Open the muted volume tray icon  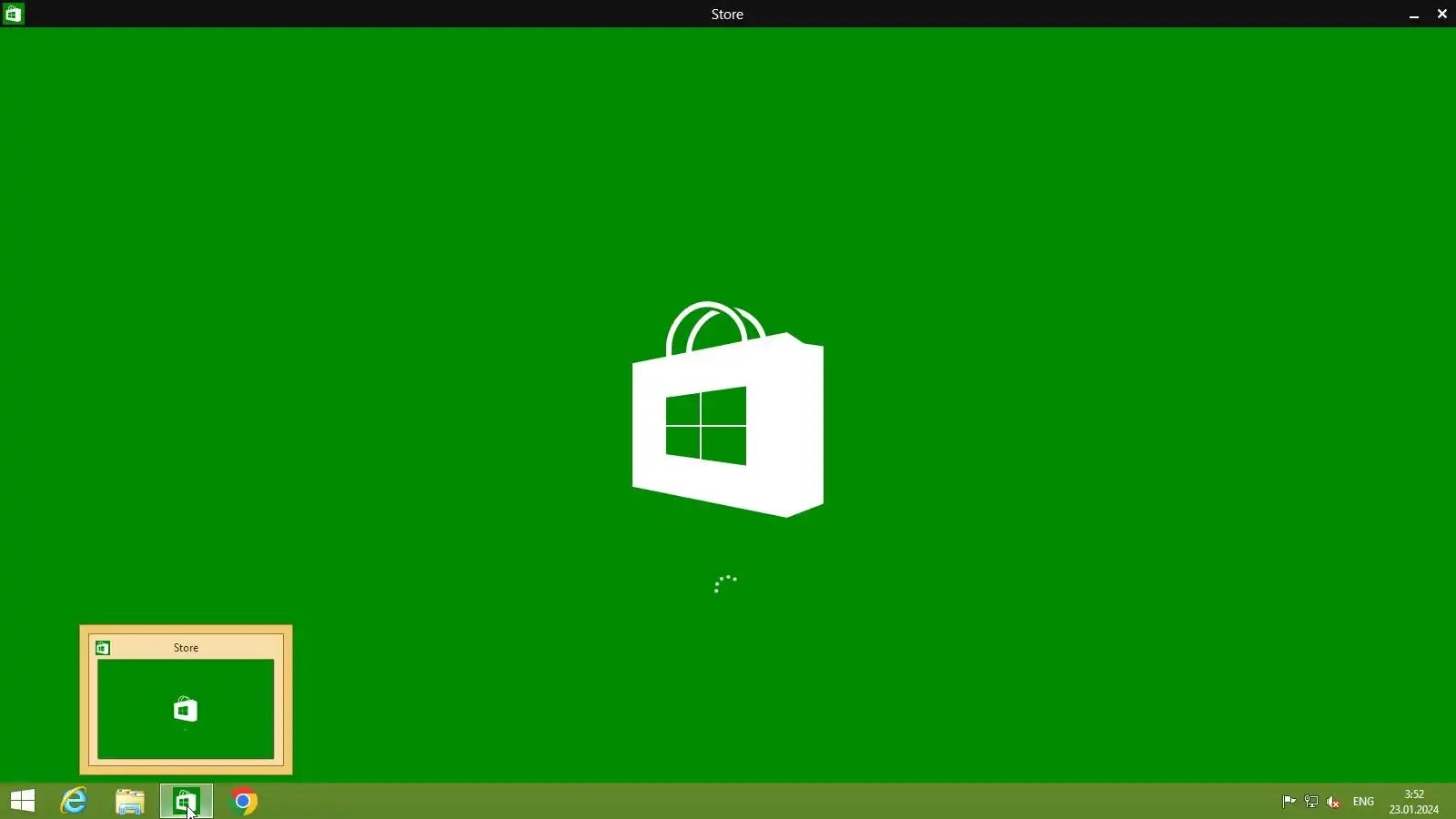[1334, 802]
